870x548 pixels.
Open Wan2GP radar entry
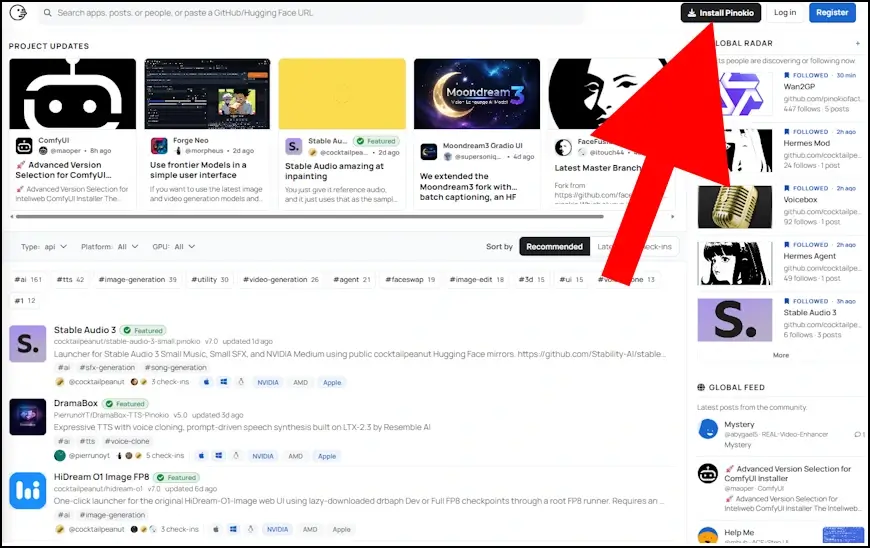click(x=799, y=87)
